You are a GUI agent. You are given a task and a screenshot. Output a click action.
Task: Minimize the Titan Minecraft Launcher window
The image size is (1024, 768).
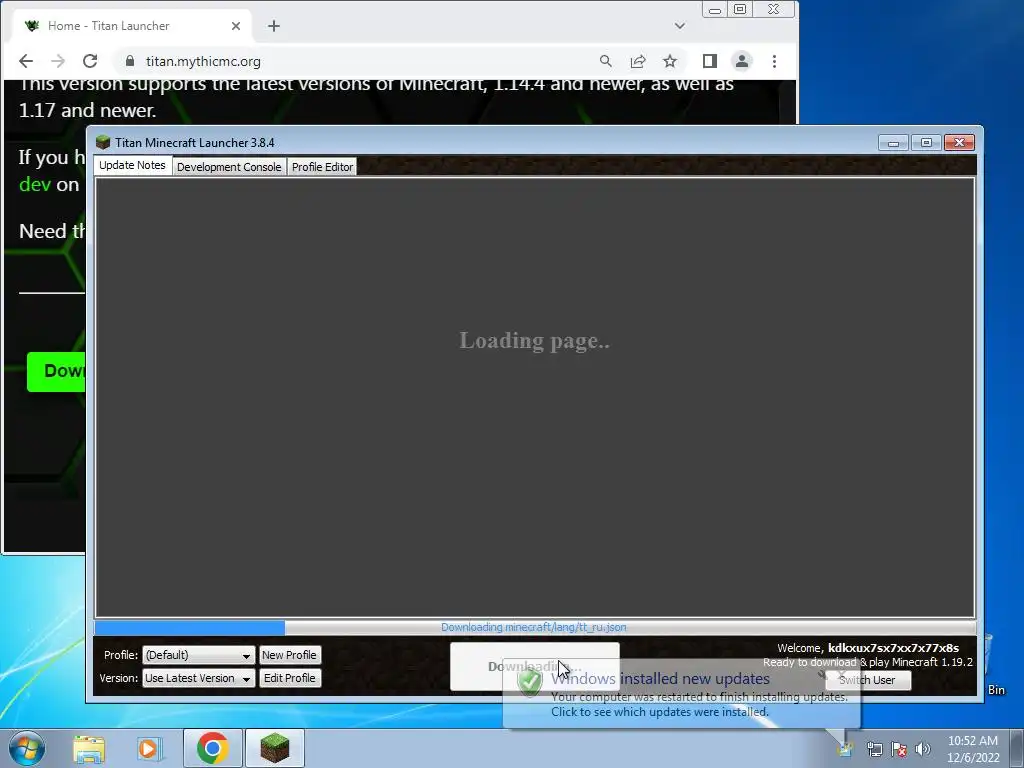[893, 142]
